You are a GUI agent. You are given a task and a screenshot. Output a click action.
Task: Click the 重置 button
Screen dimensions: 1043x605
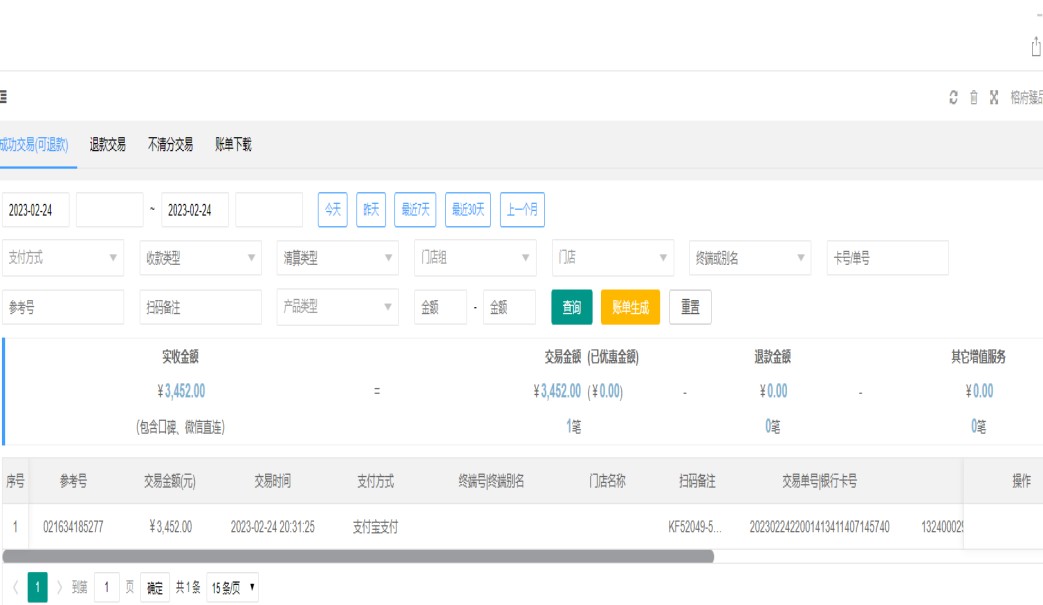[690, 308]
